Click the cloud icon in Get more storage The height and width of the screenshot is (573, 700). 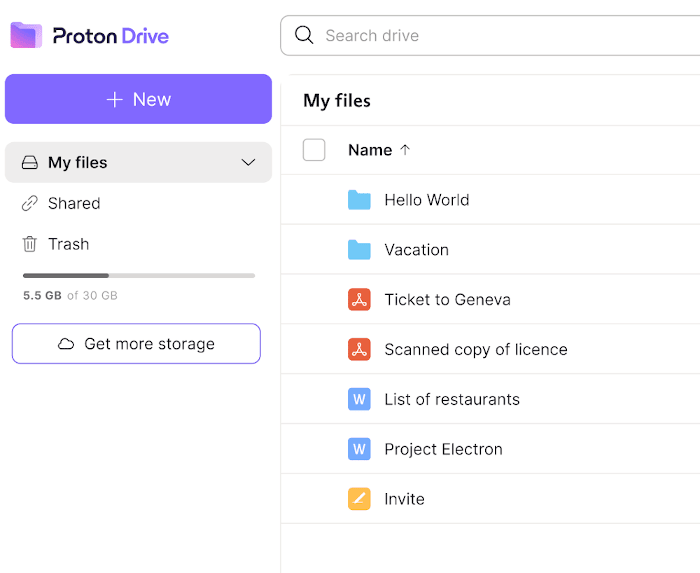pyautogui.click(x=66, y=344)
